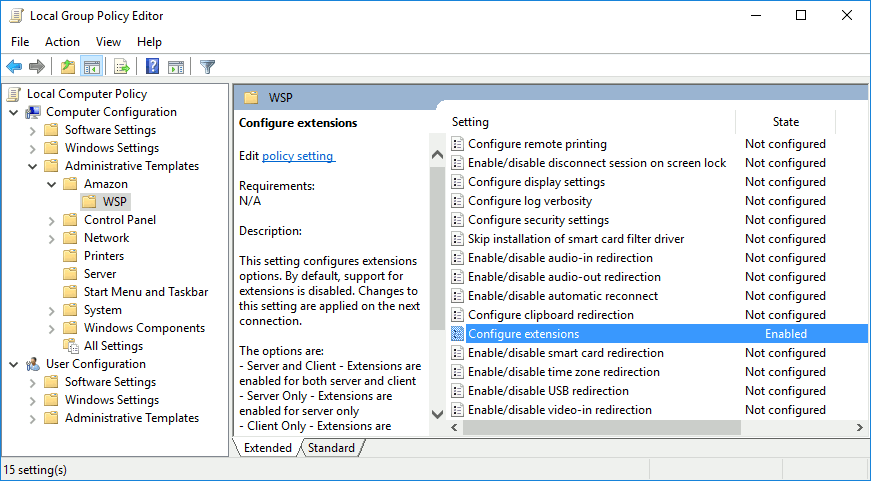Click the Back arrow toolbar button
871x481 pixels.
pos(14,67)
